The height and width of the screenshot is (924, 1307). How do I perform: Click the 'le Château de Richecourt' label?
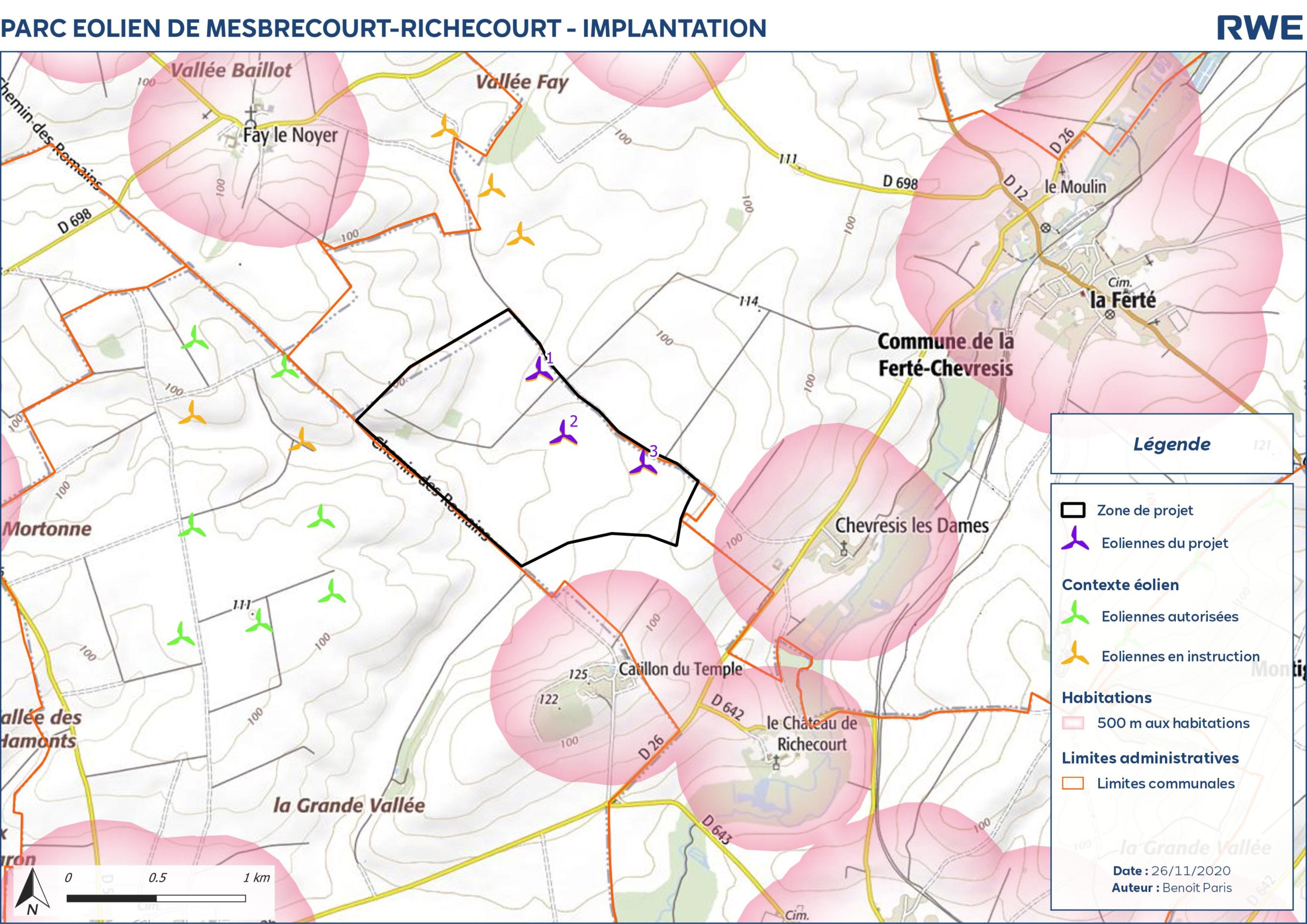[812, 733]
